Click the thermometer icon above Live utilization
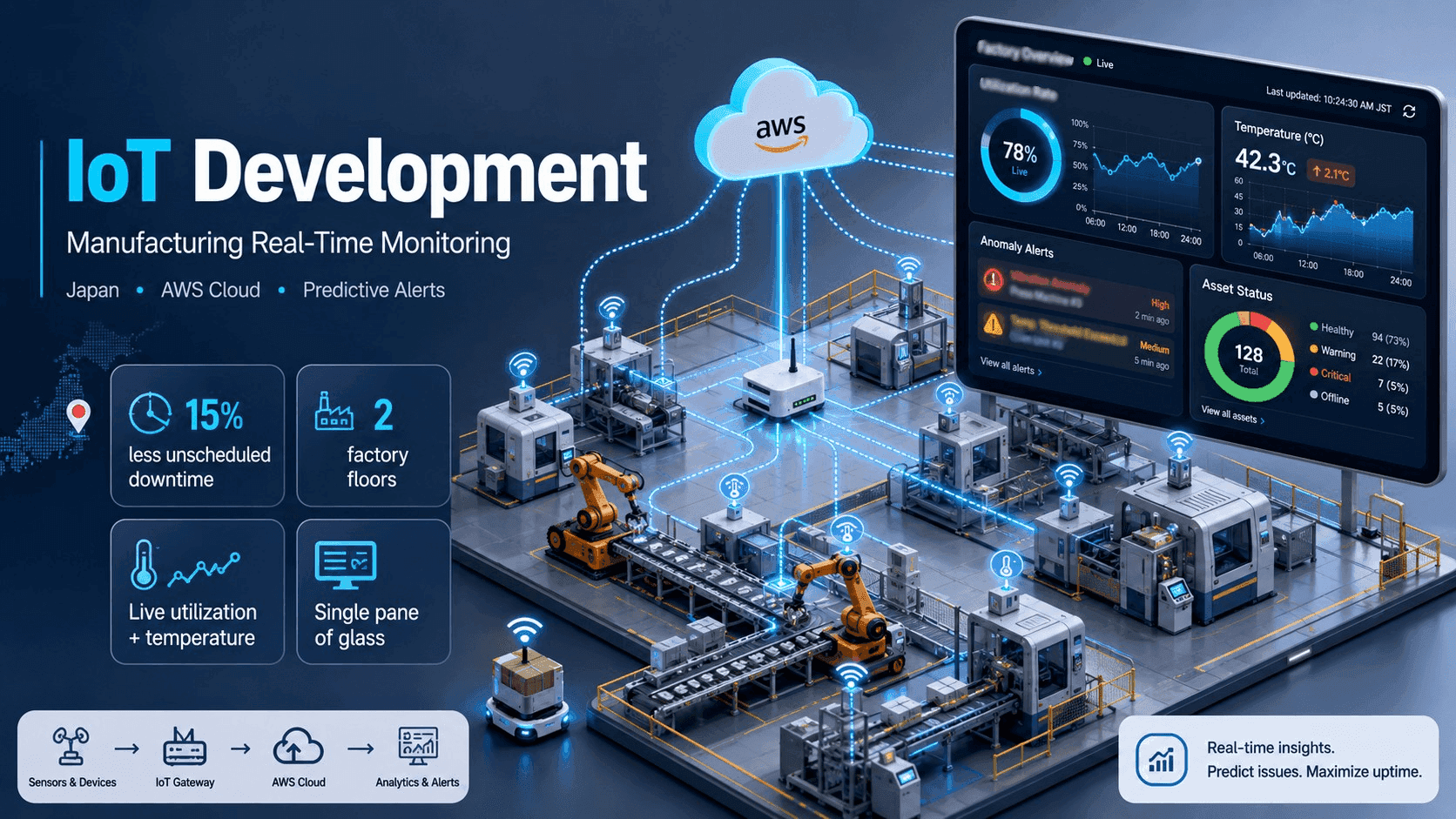 coord(144,564)
